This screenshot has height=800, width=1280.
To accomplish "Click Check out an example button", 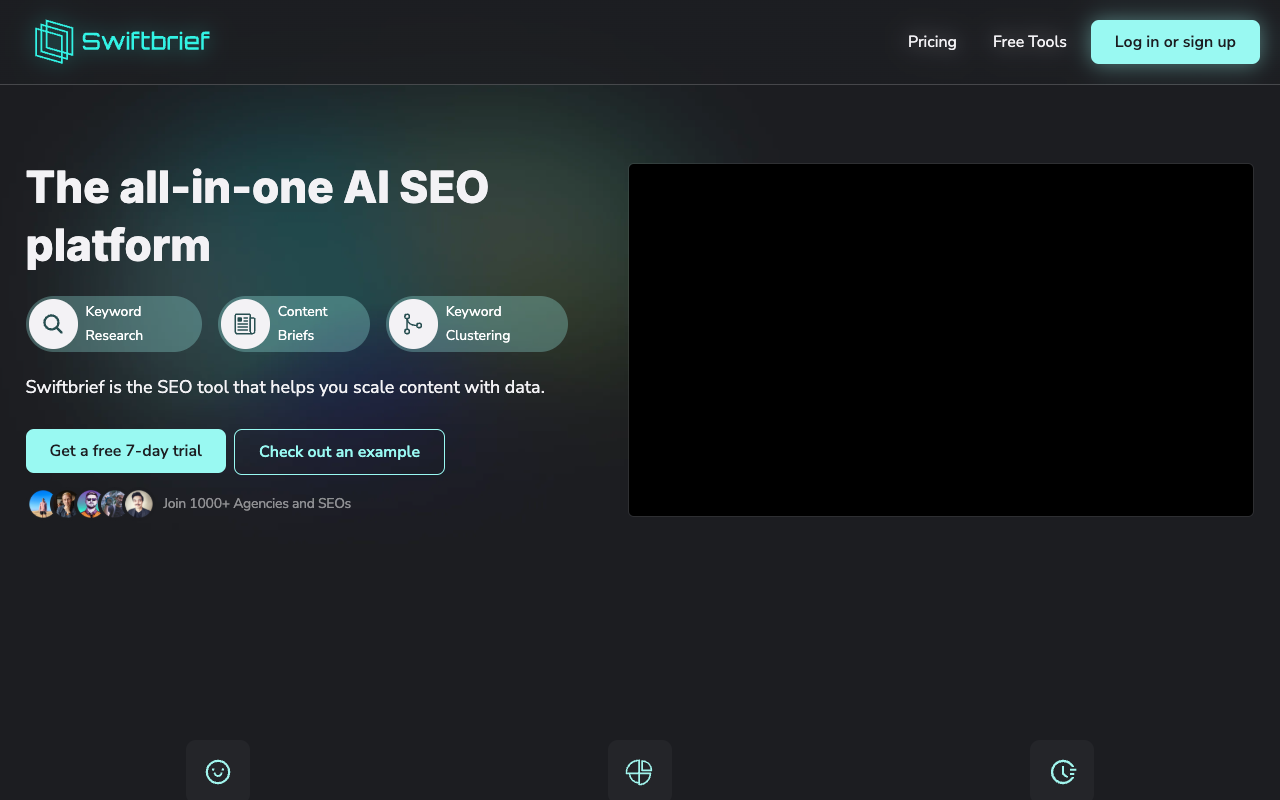I will (x=339, y=452).
